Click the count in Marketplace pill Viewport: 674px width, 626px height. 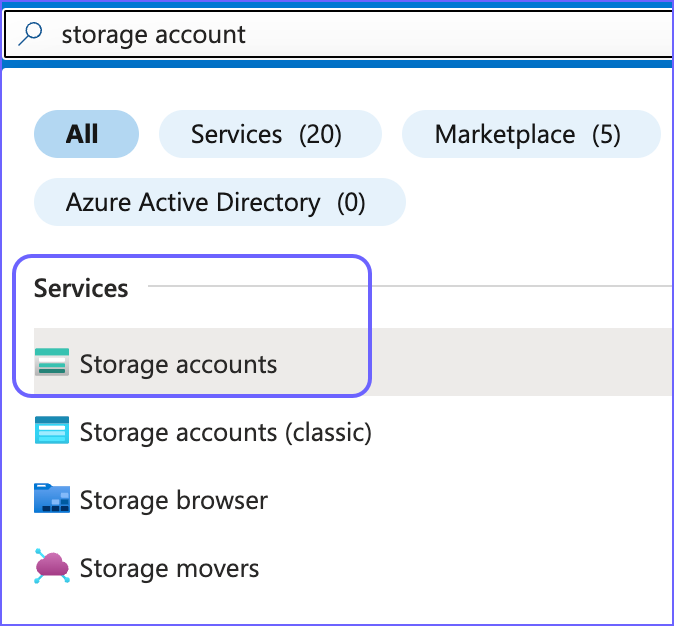(x=606, y=135)
